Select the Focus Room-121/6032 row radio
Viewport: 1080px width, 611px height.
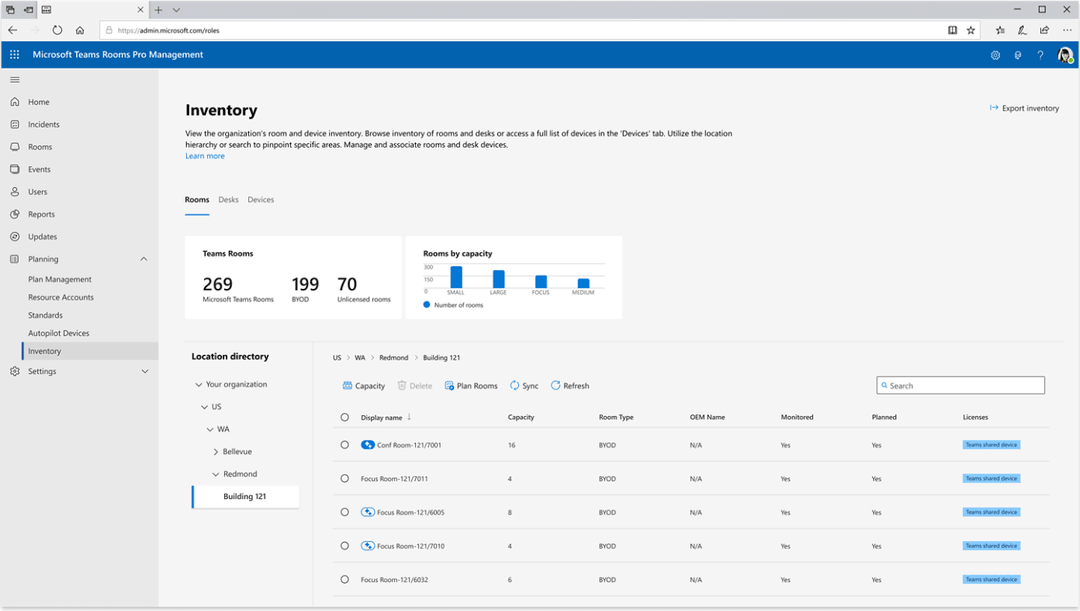pyautogui.click(x=344, y=580)
